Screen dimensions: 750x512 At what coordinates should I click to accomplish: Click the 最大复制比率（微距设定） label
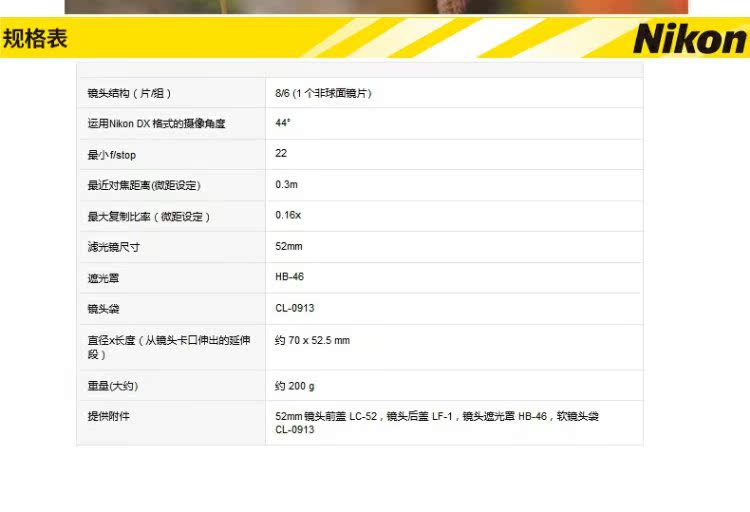pos(149,217)
